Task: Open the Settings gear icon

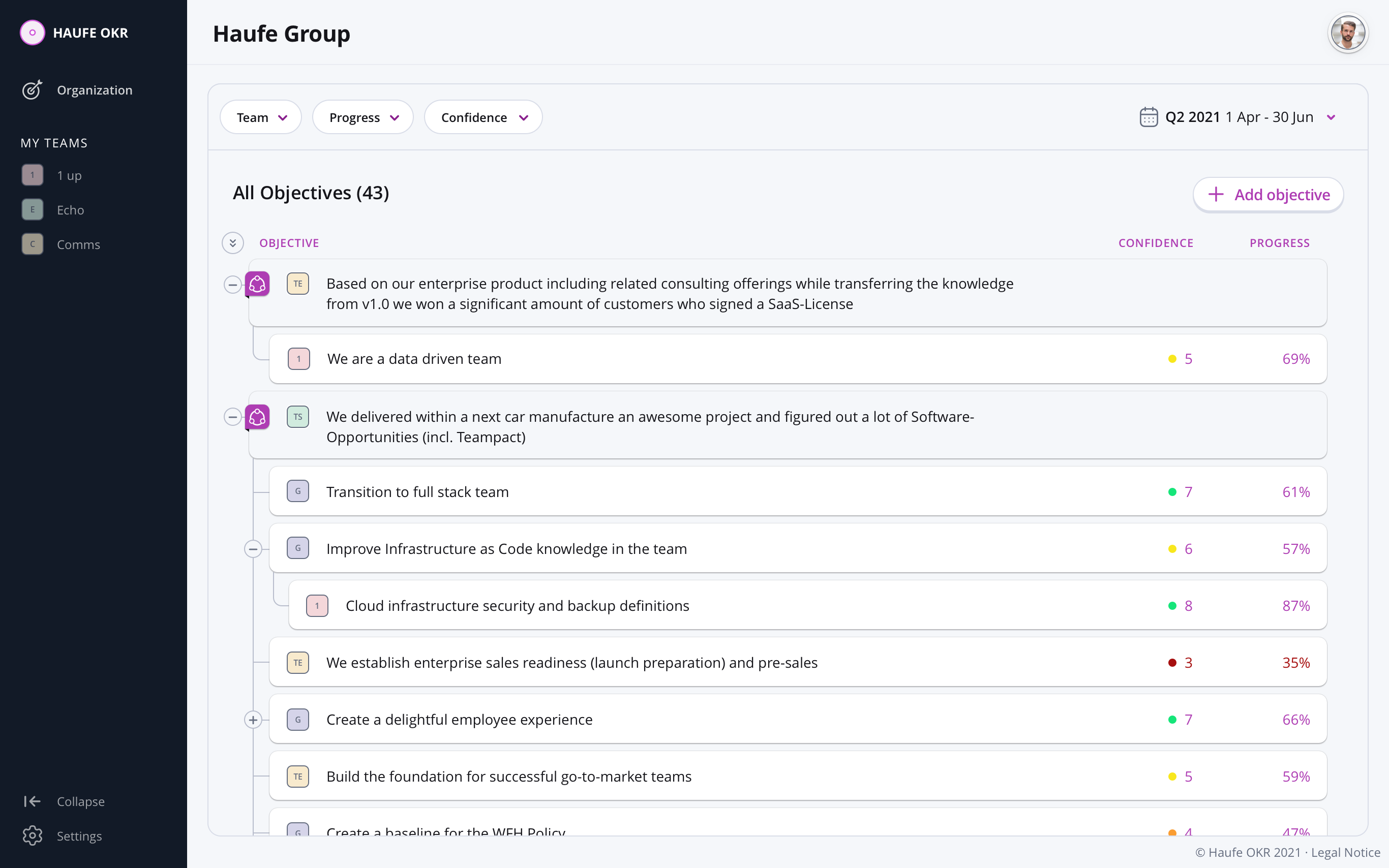Action: tap(33, 836)
